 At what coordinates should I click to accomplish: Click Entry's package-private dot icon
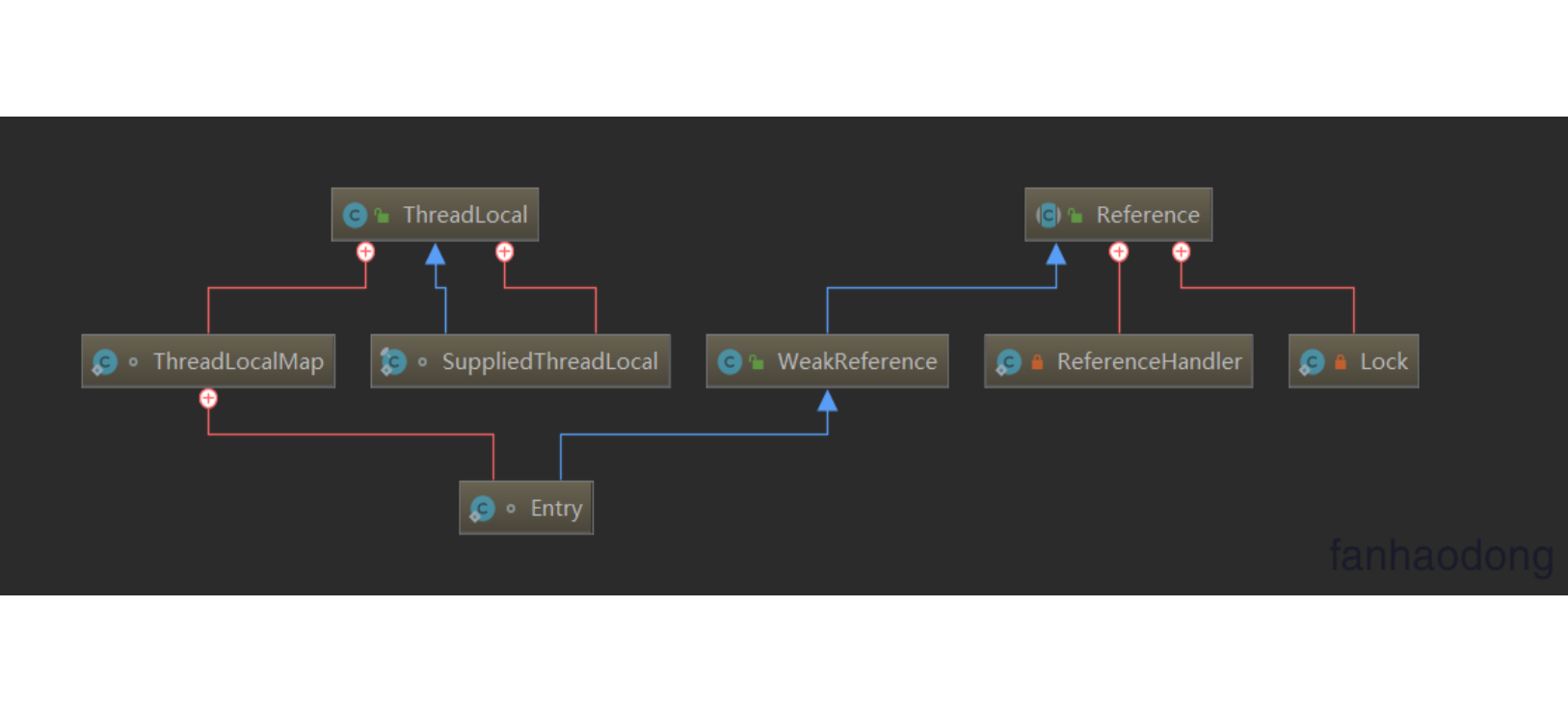pyautogui.click(x=511, y=509)
